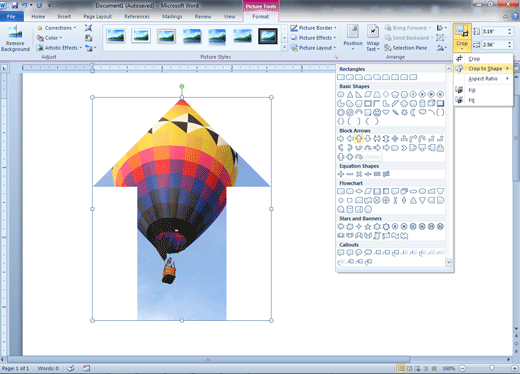
Task: Click the Crop button in the ribbon
Action: 462,38
